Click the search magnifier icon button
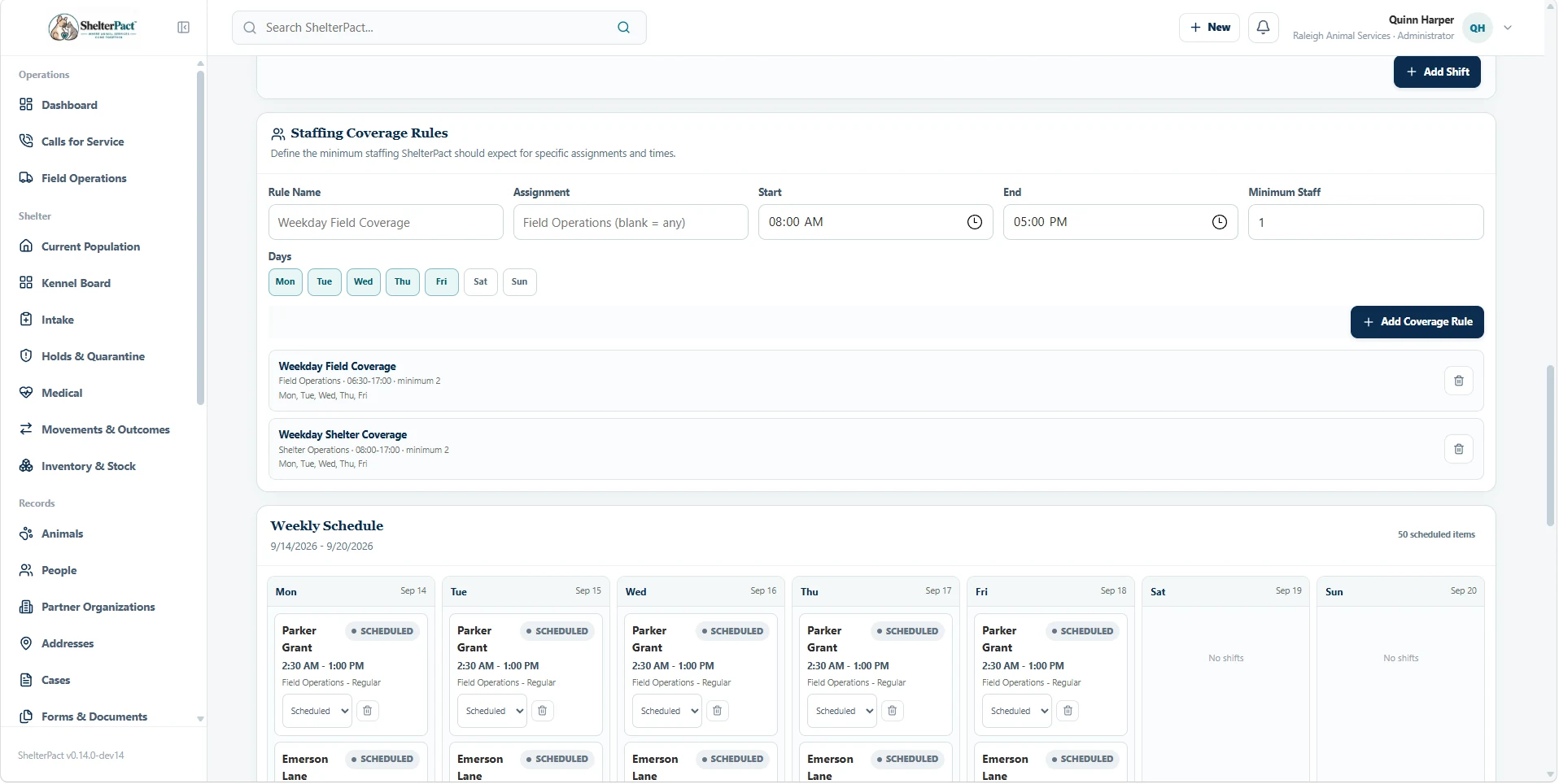The image size is (1559, 784). [624, 28]
